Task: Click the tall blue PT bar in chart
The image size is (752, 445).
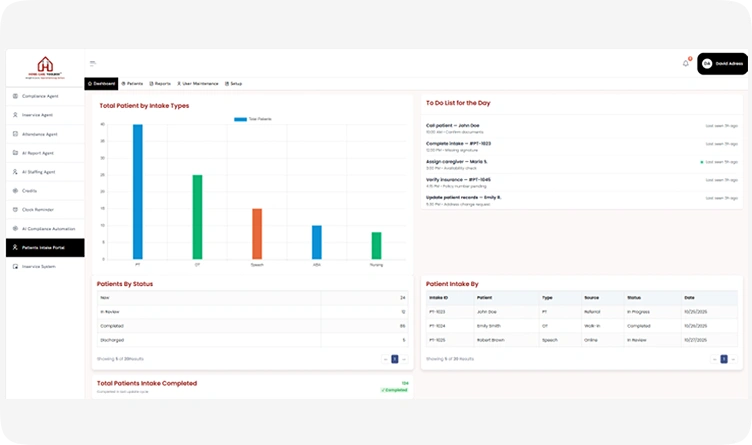Action: [x=138, y=192]
